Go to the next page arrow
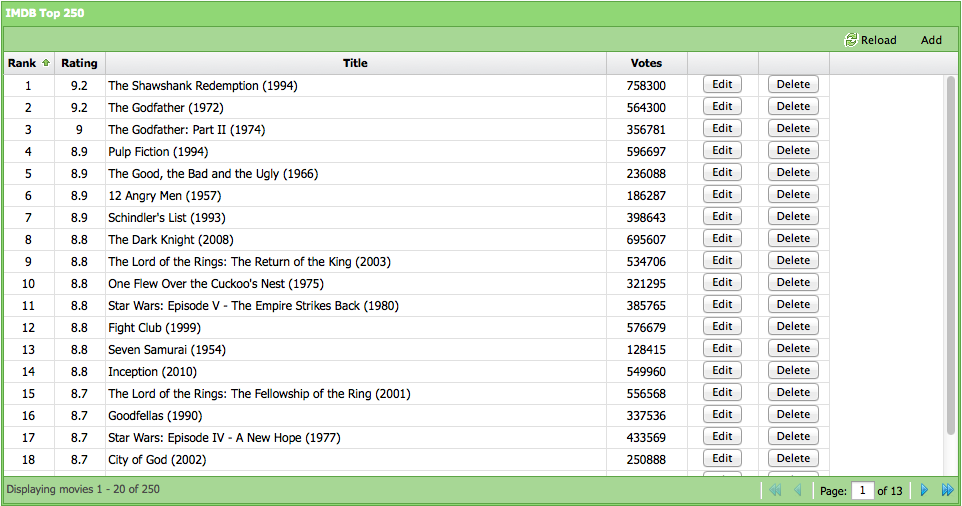 tap(924, 490)
